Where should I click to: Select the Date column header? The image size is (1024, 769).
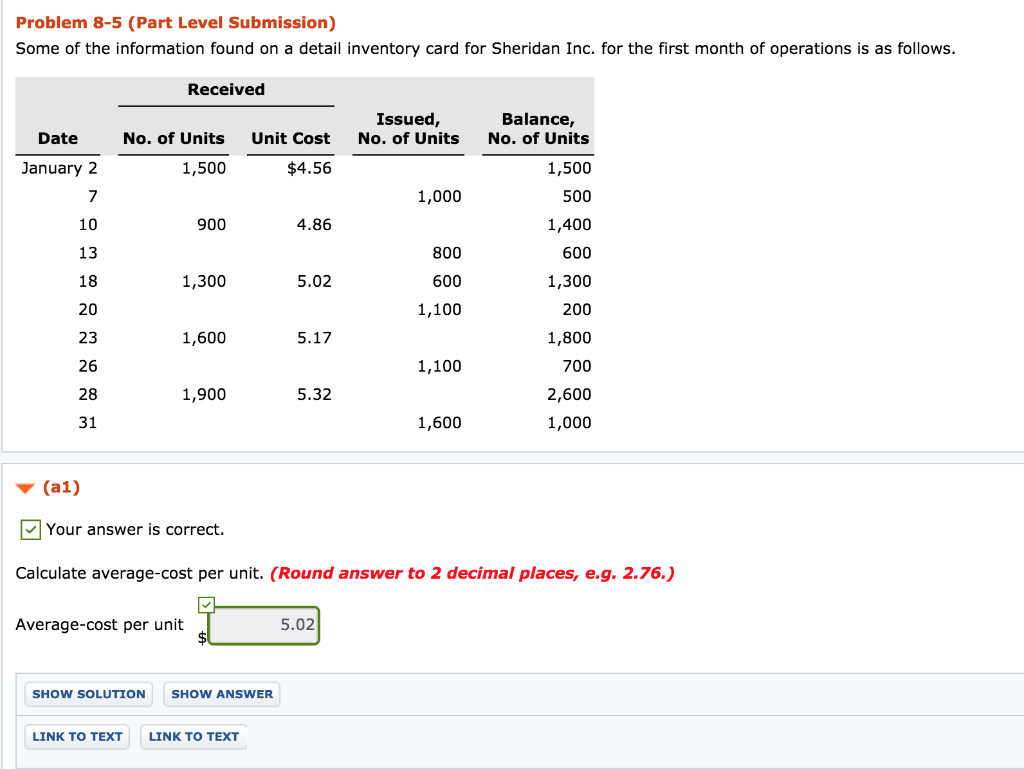pyautogui.click(x=58, y=138)
